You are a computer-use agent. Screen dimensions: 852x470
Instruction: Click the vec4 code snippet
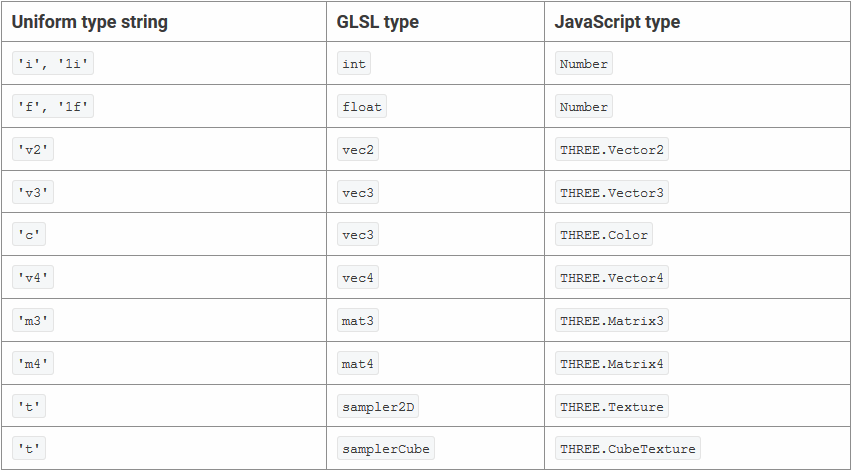point(358,278)
